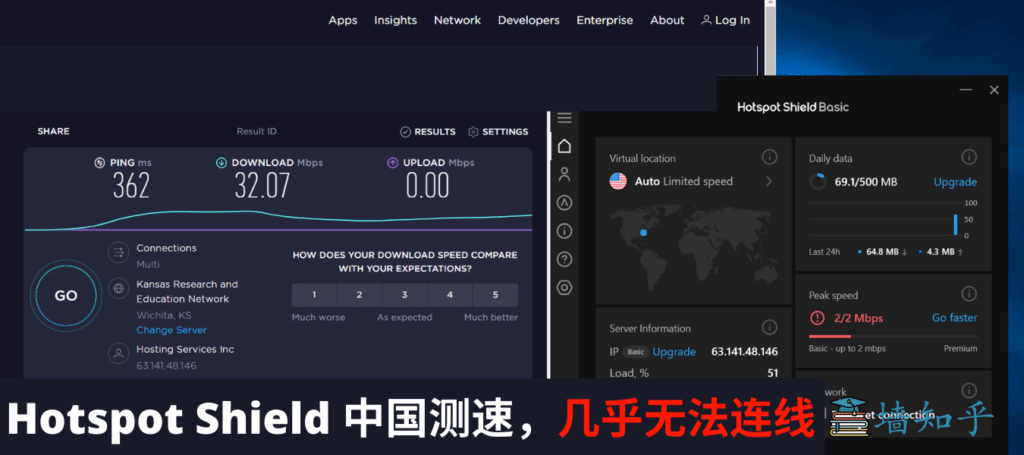Click the daily data usage ring
This screenshot has width=1024, height=455.
pos(818,182)
